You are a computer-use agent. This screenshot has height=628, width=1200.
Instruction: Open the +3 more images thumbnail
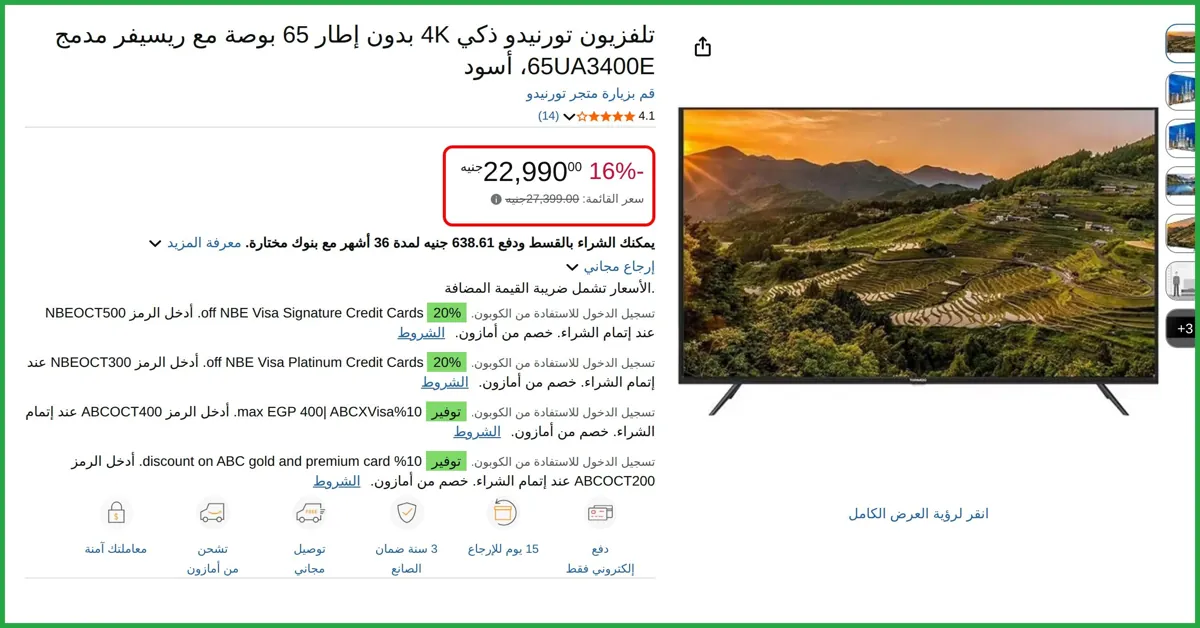[x=1183, y=328]
